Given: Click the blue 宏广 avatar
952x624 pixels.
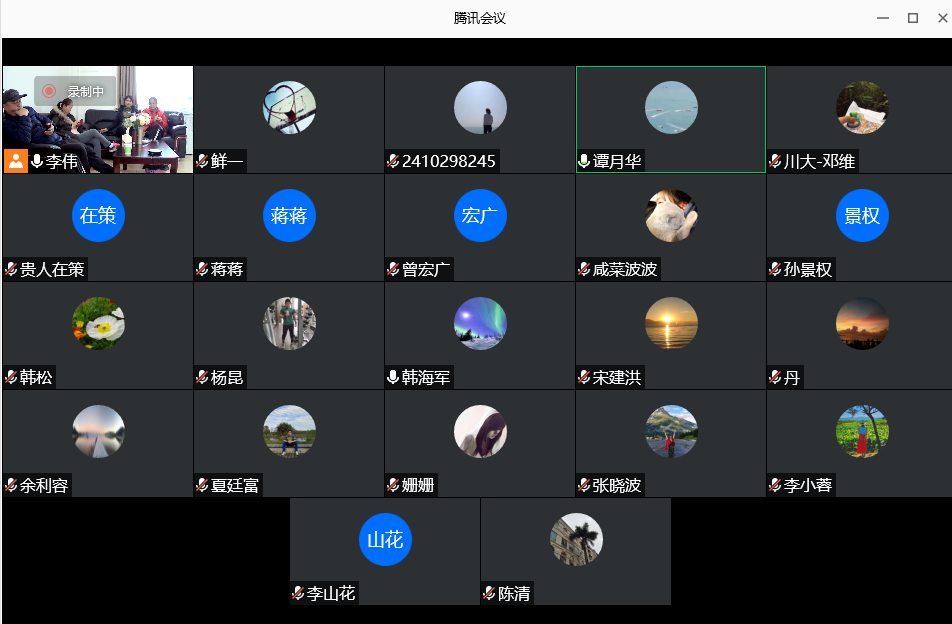Looking at the screenshot, I should (480, 216).
